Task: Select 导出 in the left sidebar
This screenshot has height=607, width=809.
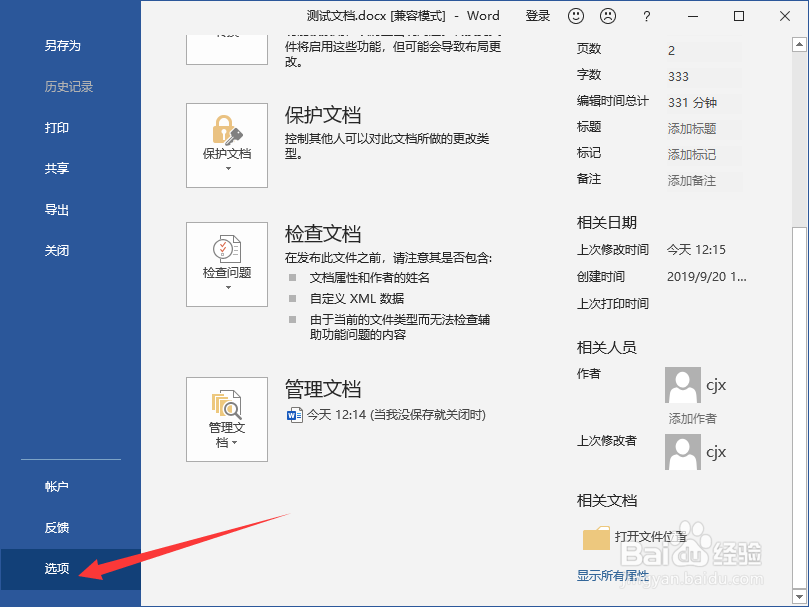Action: (x=57, y=209)
